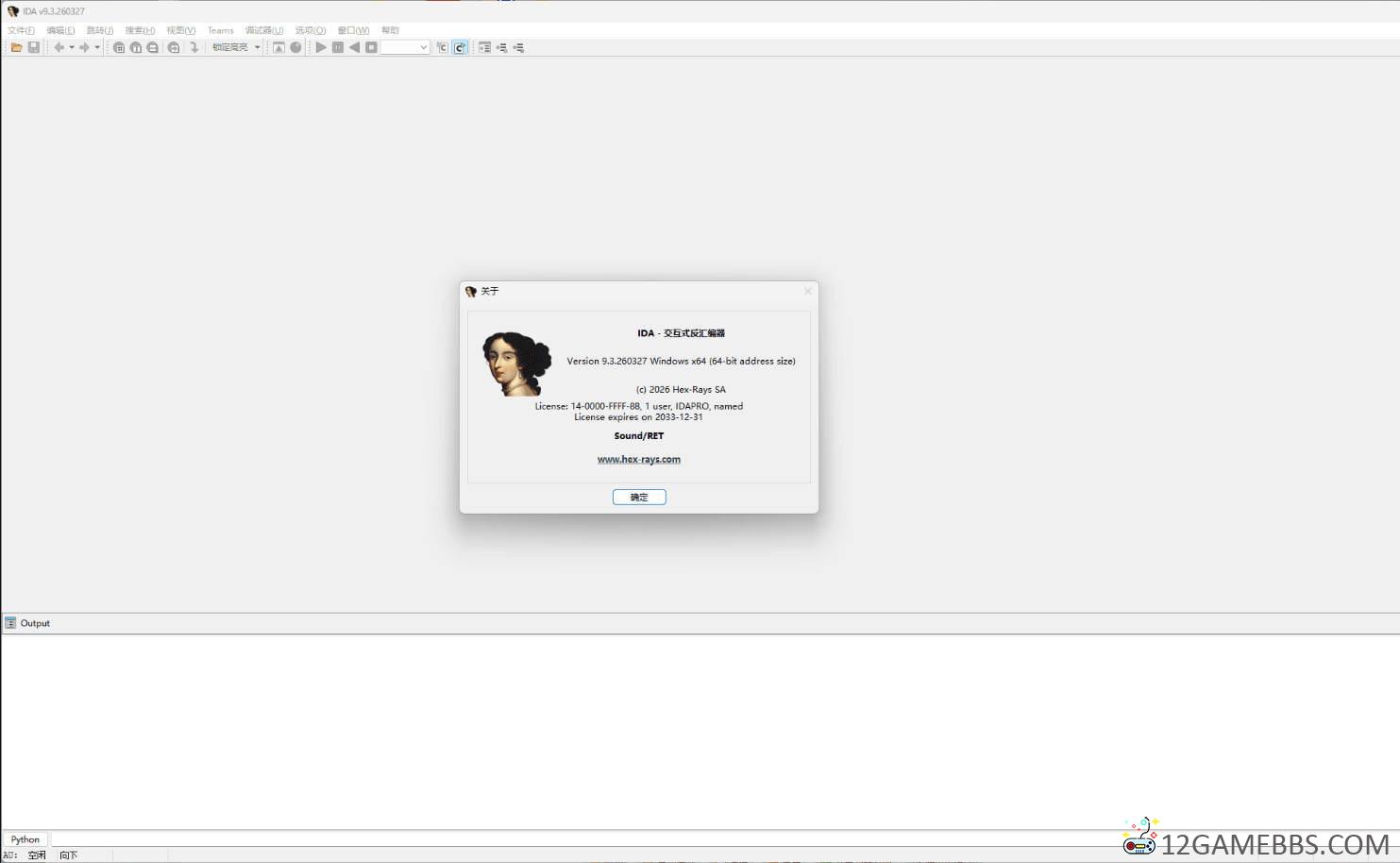
Task: Jump back with the left arrow icon
Action: tap(59, 47)
